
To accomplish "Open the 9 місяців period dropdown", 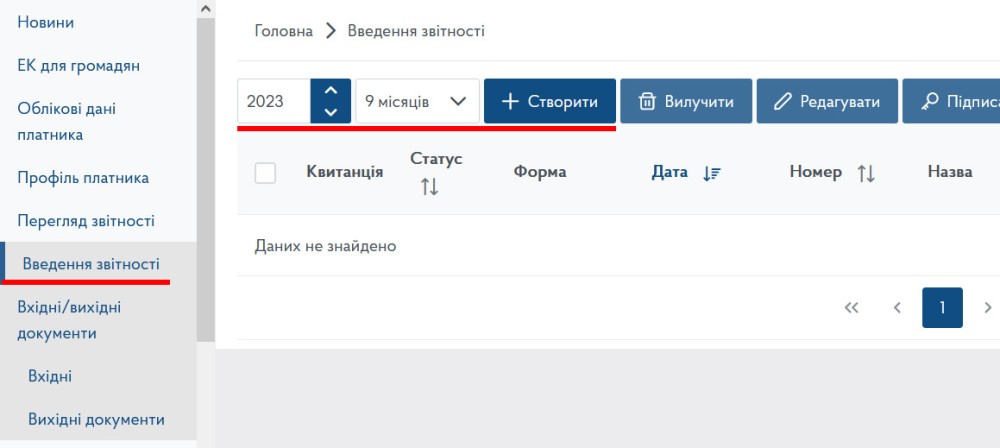I will tap(417, 102).
